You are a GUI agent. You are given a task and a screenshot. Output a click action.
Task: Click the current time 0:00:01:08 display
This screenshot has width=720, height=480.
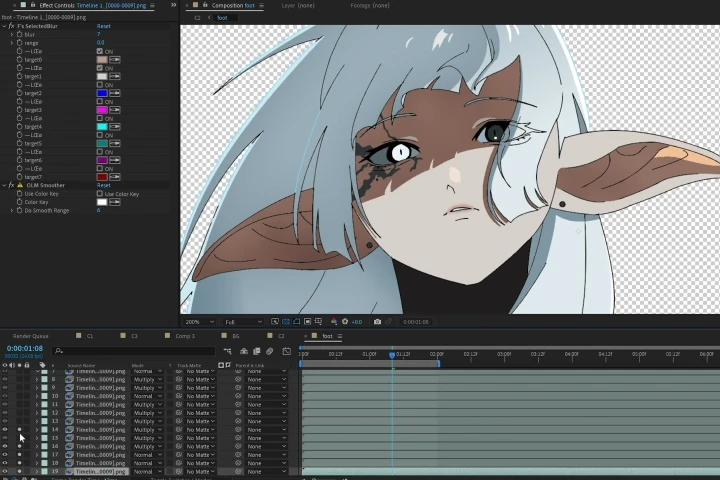[25, 349]
